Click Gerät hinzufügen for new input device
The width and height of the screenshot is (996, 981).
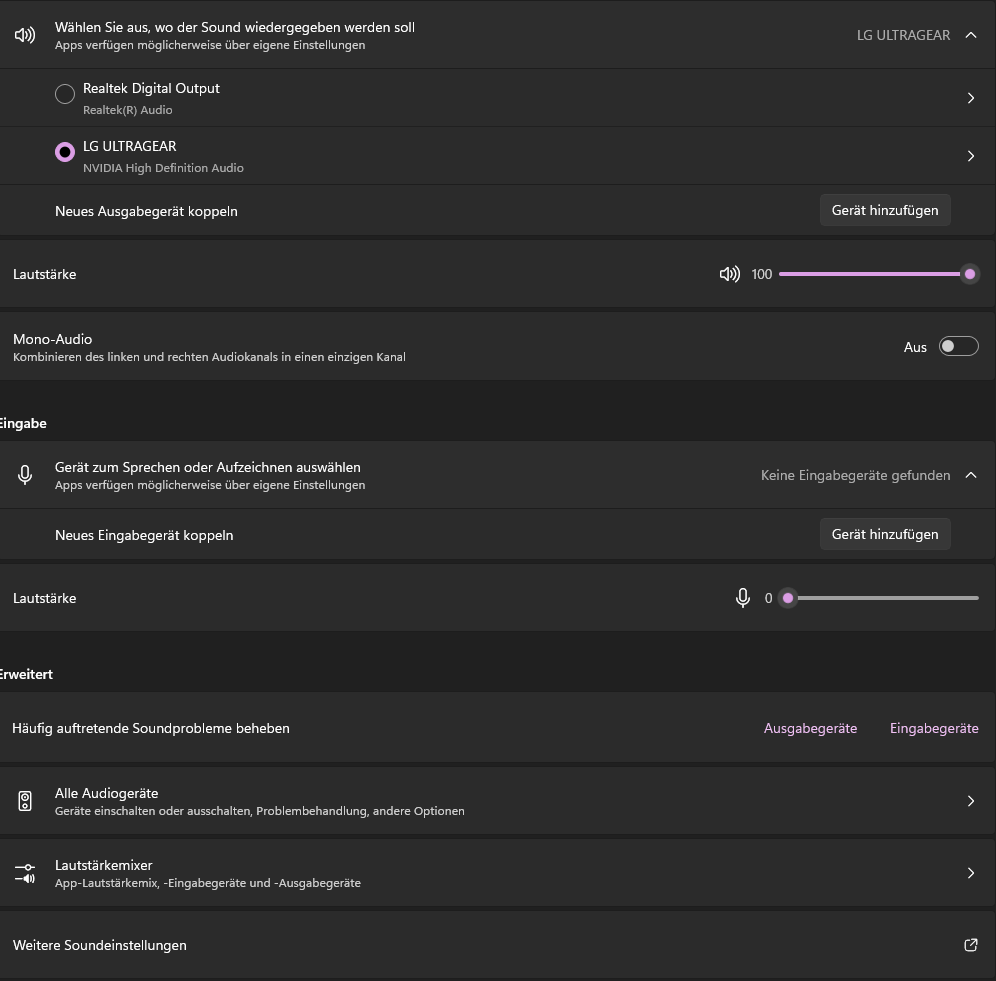tap(885, 534)
